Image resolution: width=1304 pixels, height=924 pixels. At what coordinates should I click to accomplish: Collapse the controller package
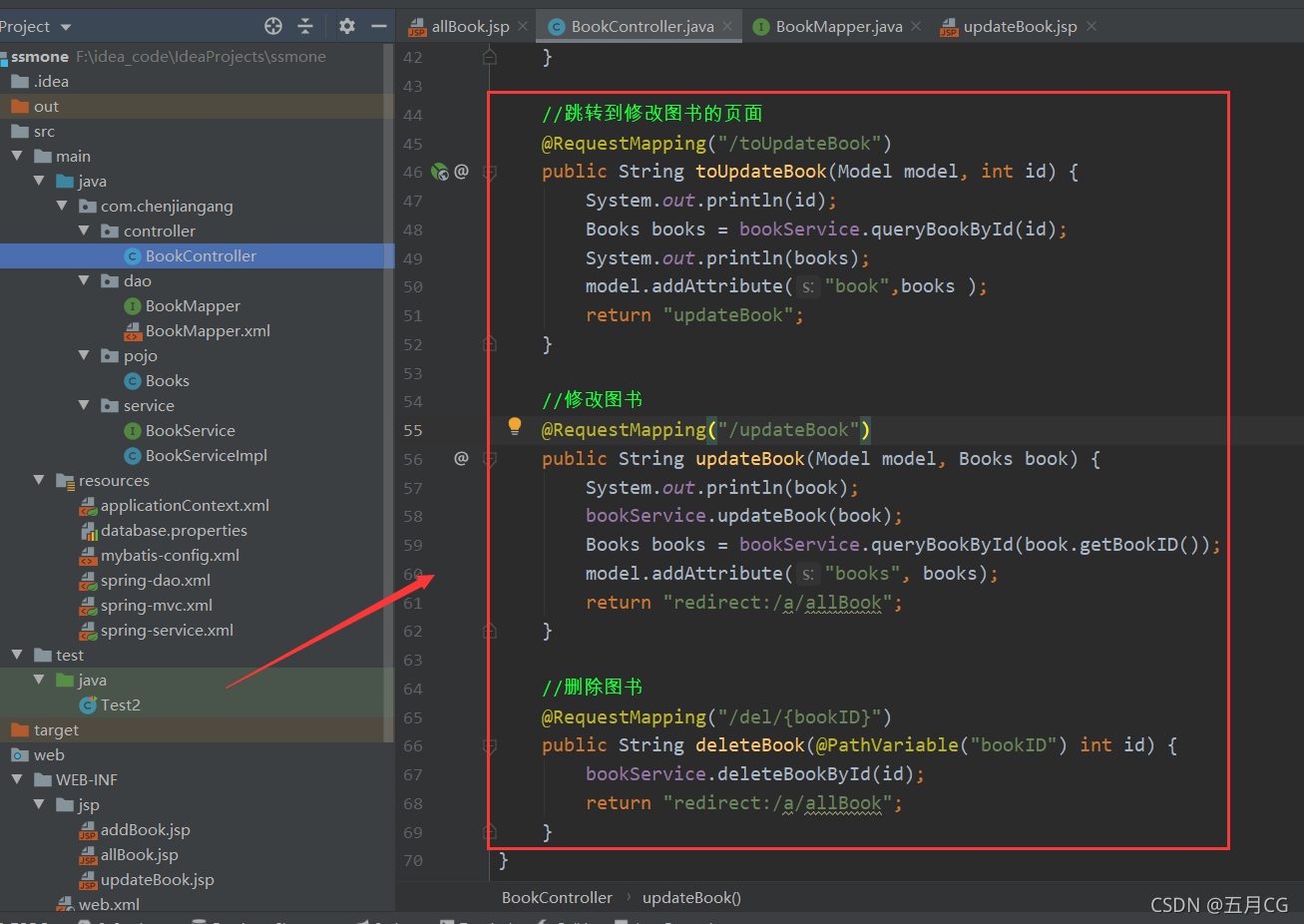point(84,231)
